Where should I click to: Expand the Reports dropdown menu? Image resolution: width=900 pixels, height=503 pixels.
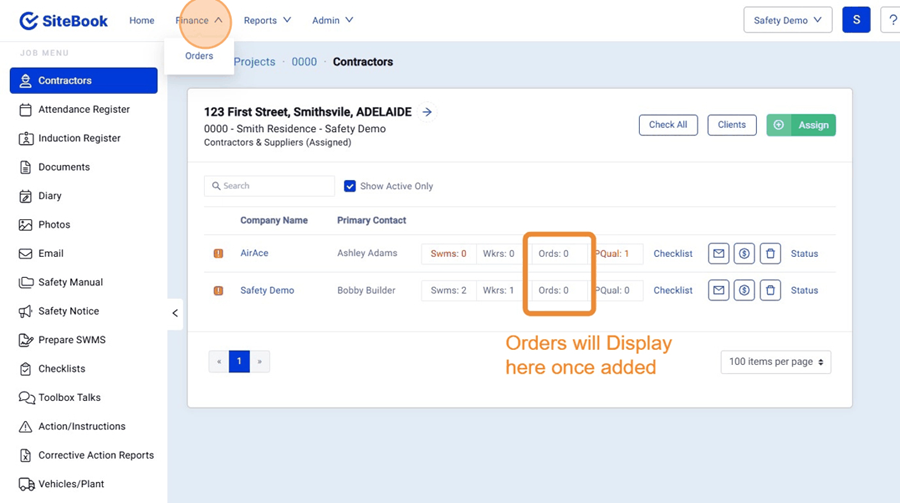[267, 20]
